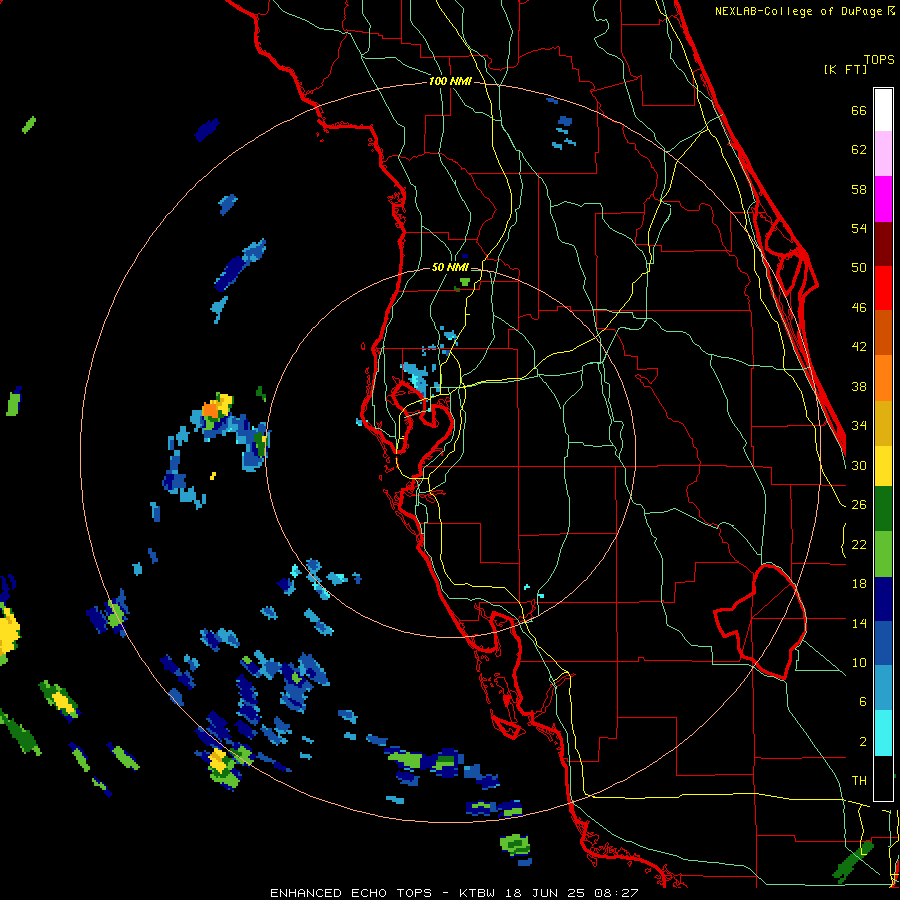
Task: Click the cyan legend swatch near 2
Action: click(883, 733)
